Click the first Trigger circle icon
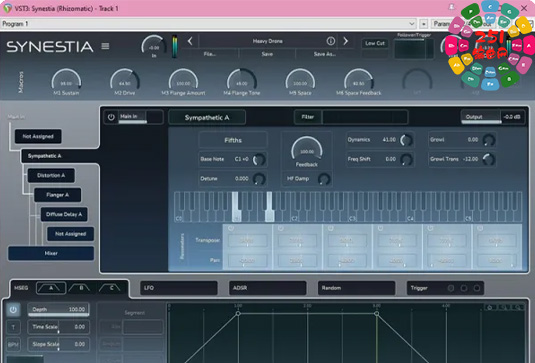 451,288
